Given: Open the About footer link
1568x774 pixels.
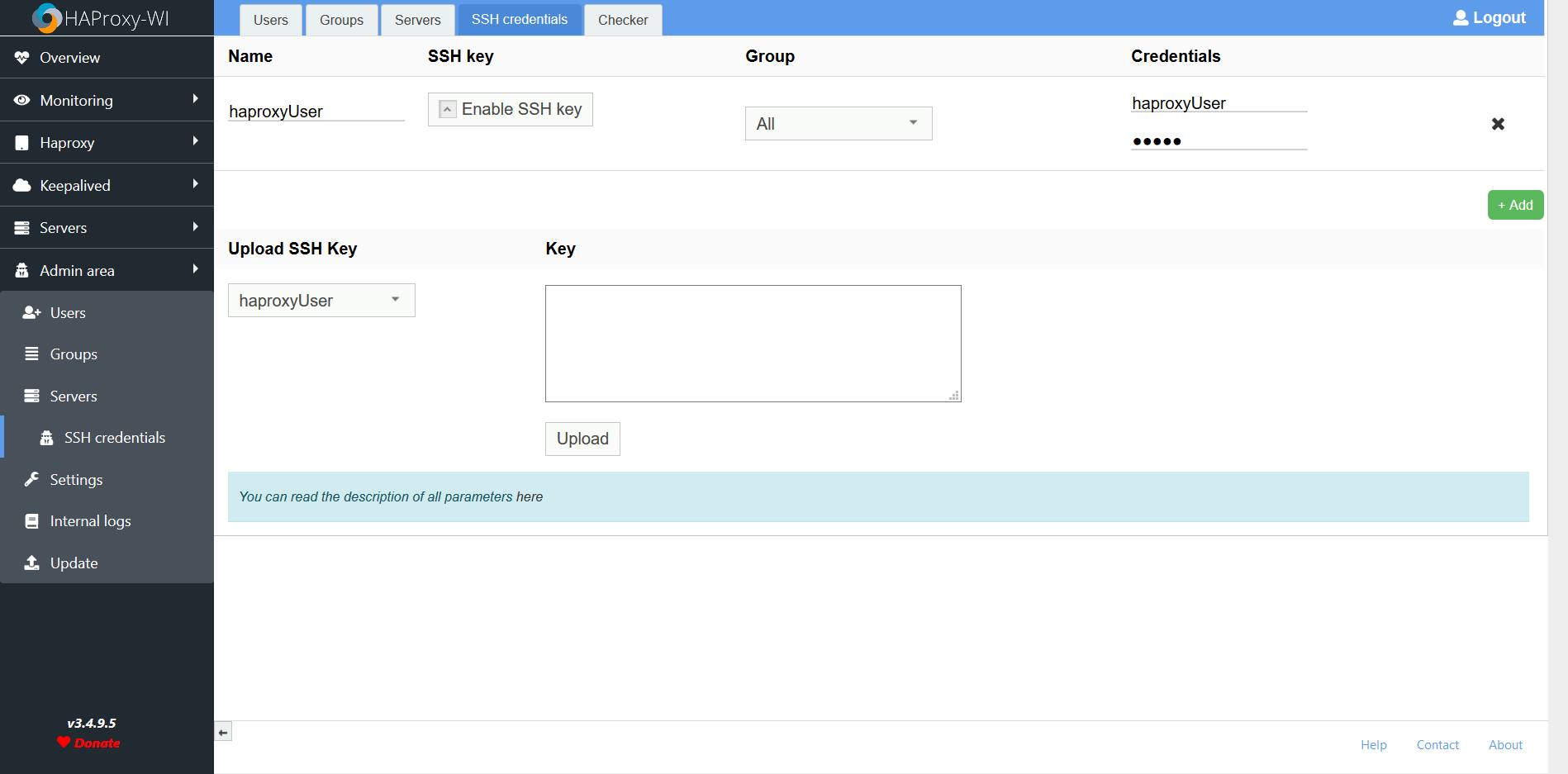Looking at the screenshot, I should point(1505,745).
